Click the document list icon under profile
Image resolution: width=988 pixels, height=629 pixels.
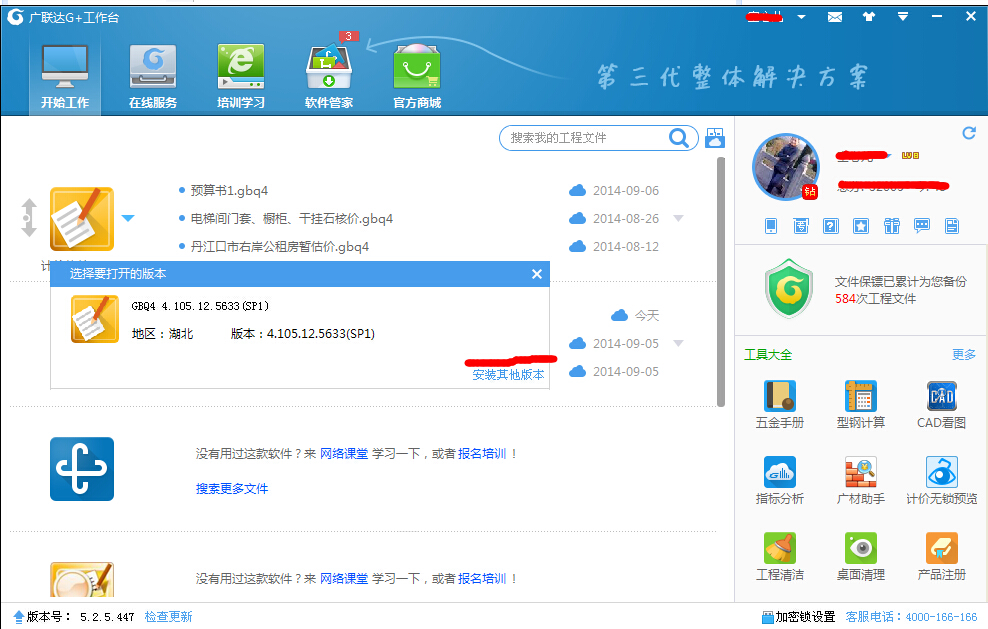[x=952, y=226]
